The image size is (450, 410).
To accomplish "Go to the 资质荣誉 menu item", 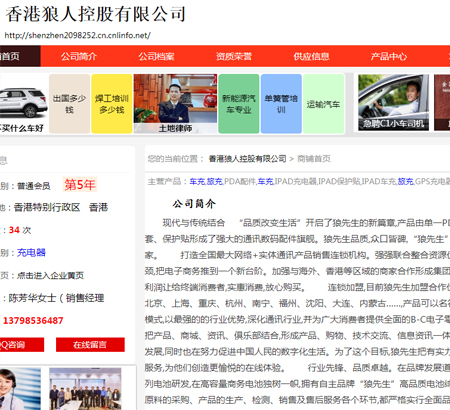I will [x=234, y=56].
